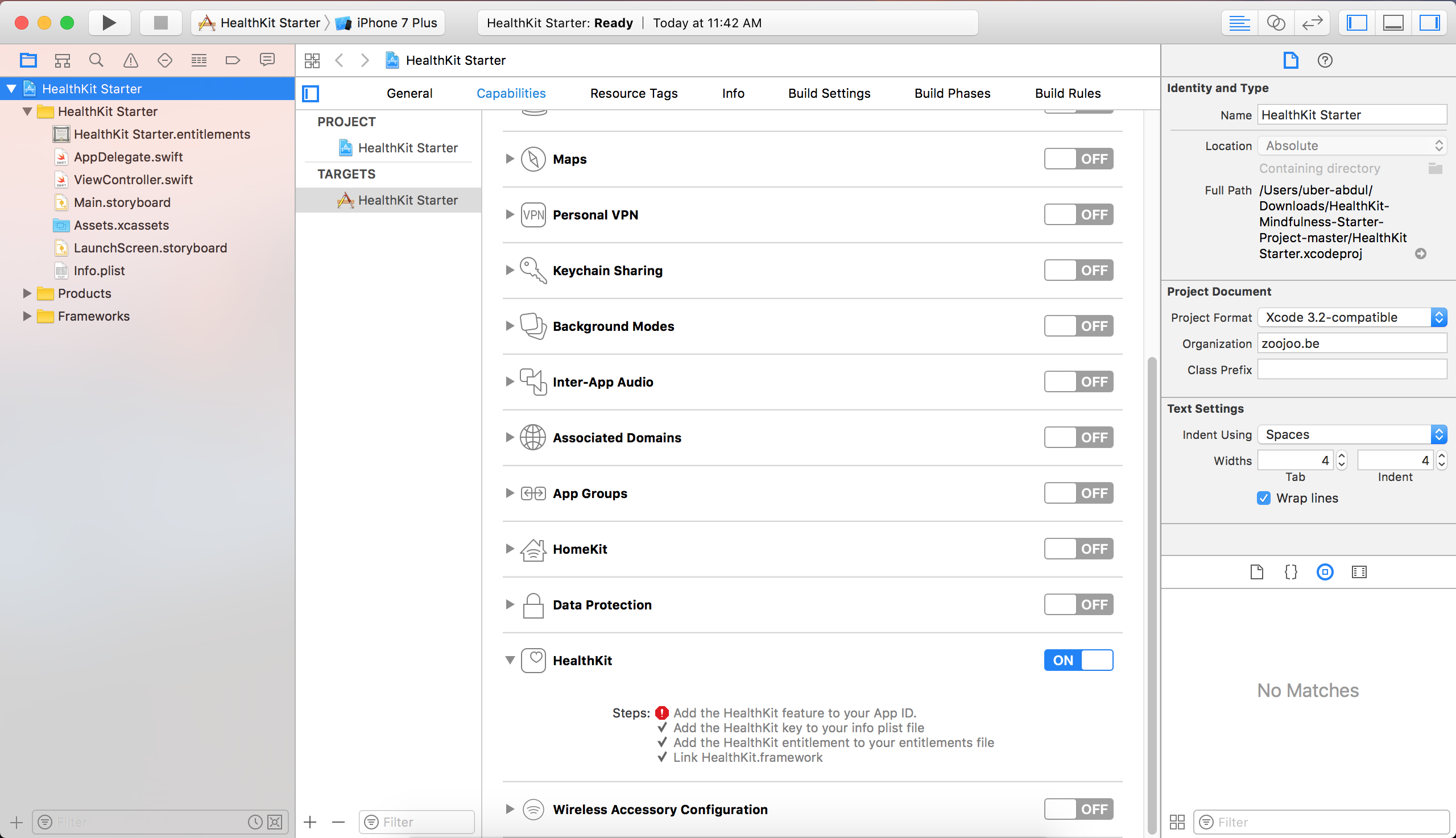Open the Quick Help inspector icon
The width and height of the screenshot is (1456, 838).
click(1325, 60)
